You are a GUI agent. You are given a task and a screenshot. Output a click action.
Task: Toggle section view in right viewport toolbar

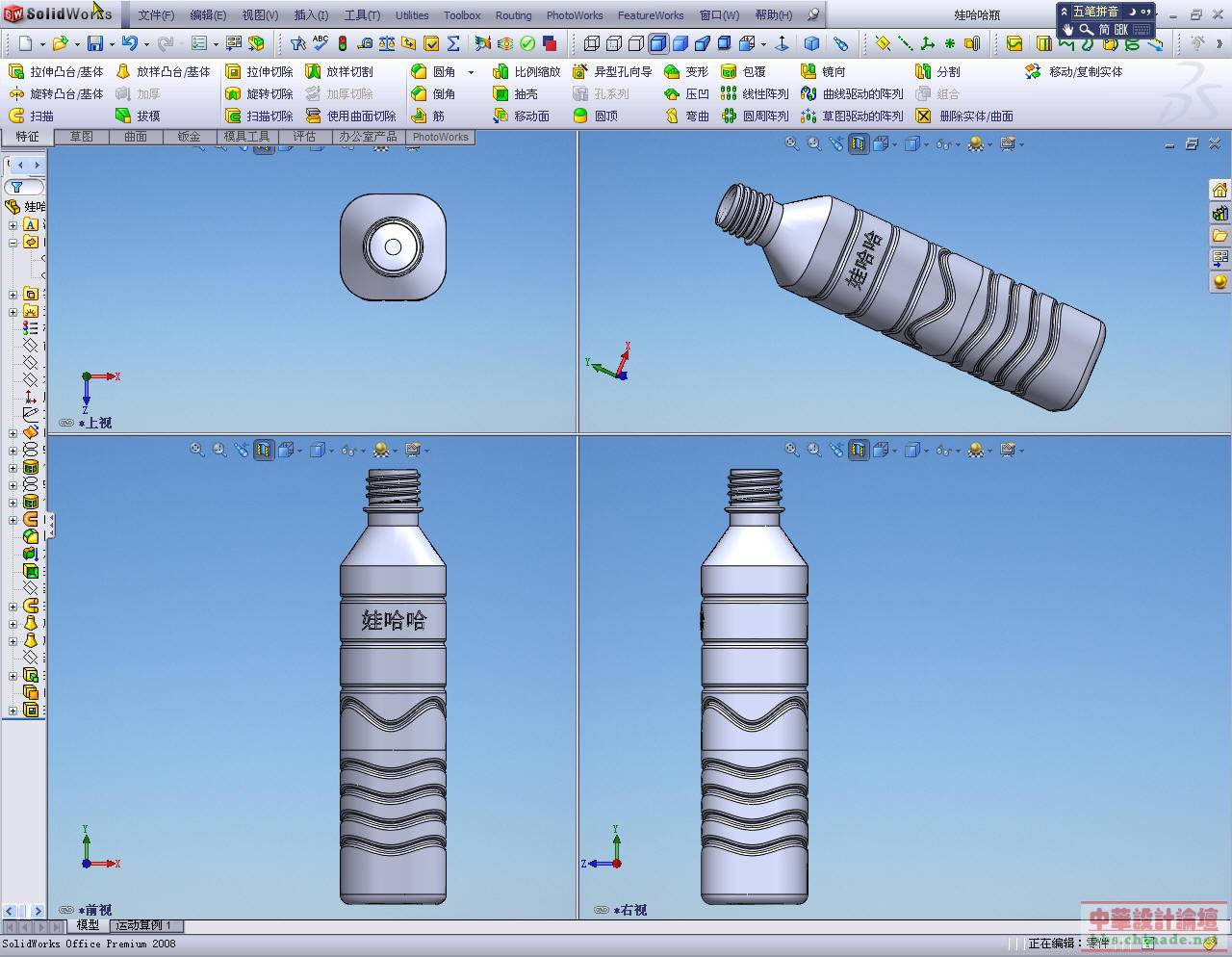click(x=859, y=450)
